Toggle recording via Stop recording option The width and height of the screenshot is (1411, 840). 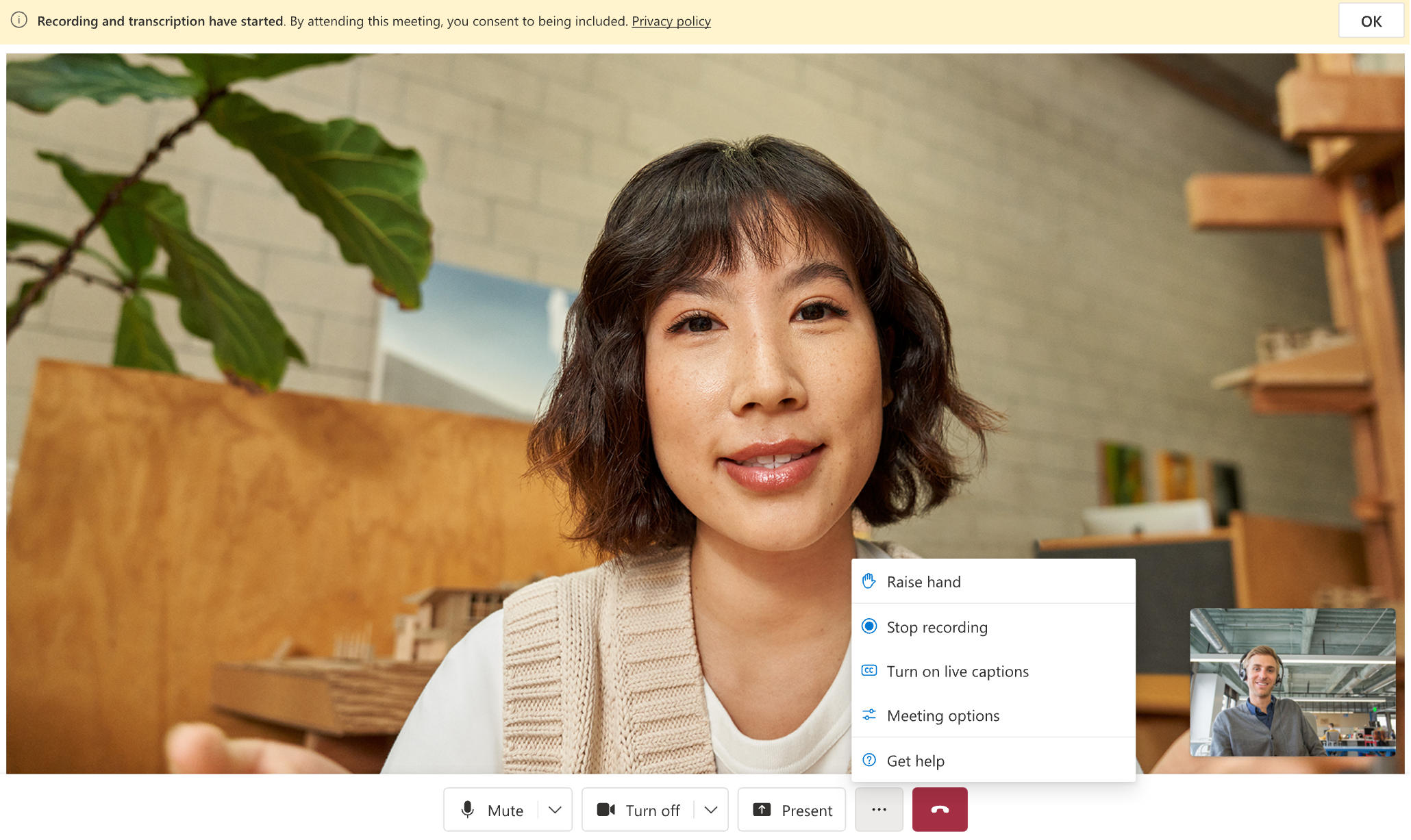(937, 626)
